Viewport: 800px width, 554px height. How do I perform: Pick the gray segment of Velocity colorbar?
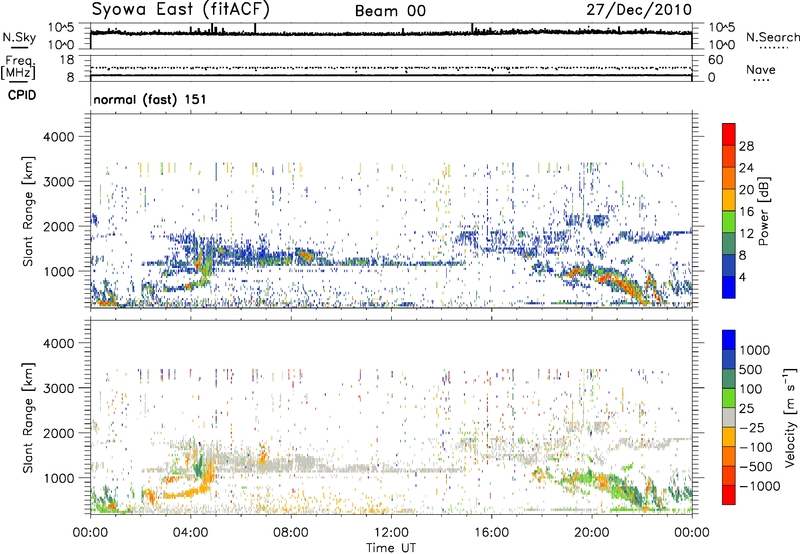click(729, 417)
